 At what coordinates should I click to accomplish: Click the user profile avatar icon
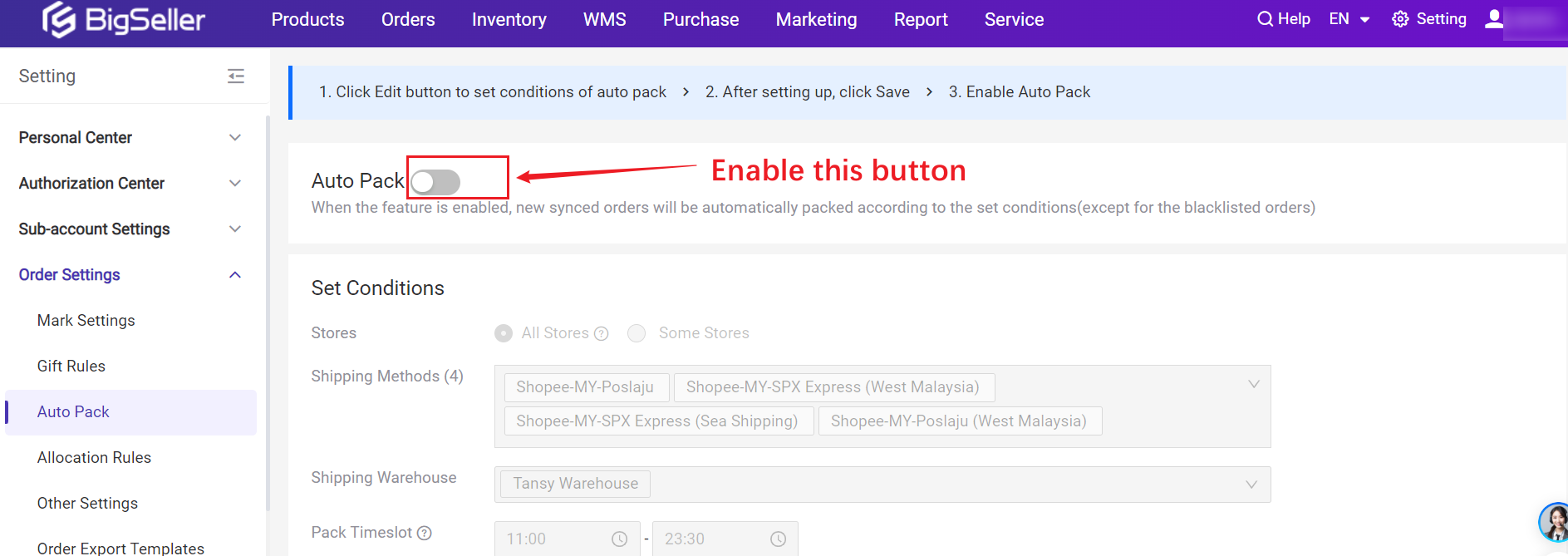coord(1493,19)
